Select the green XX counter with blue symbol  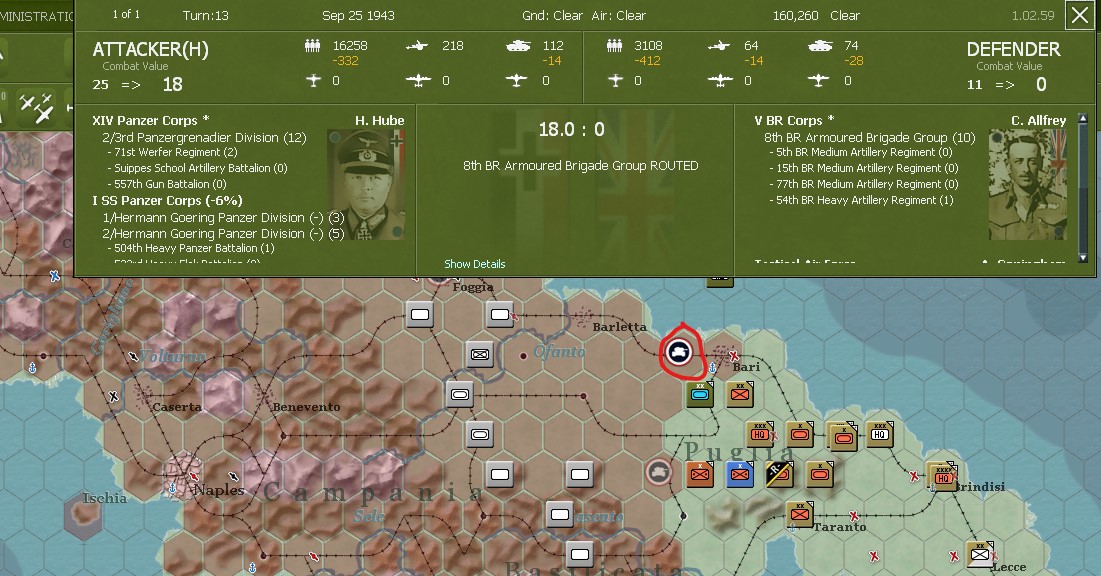click(x=699, y=394)
